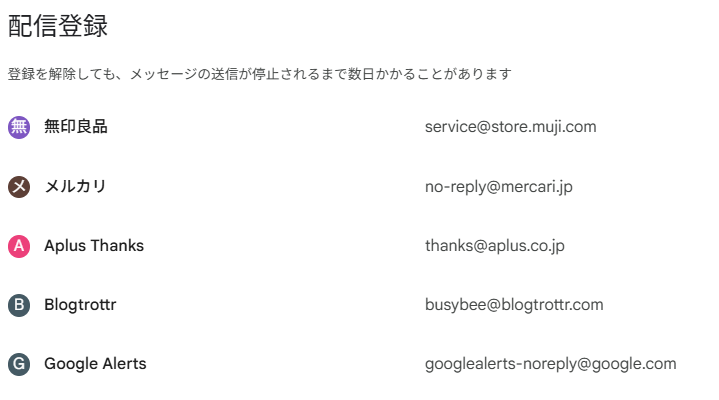Click the service@store.muji.com address
This screenshot has width=719, height=400.
510,127
